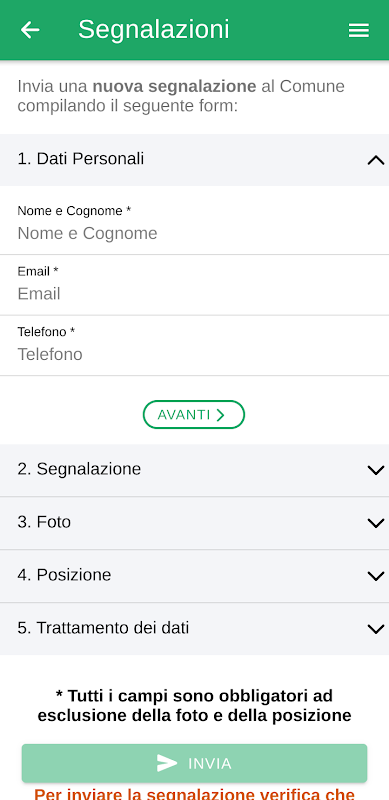Open the 2. Segnalazione section header
Screen dimensions: 389x800
point(194,470)
